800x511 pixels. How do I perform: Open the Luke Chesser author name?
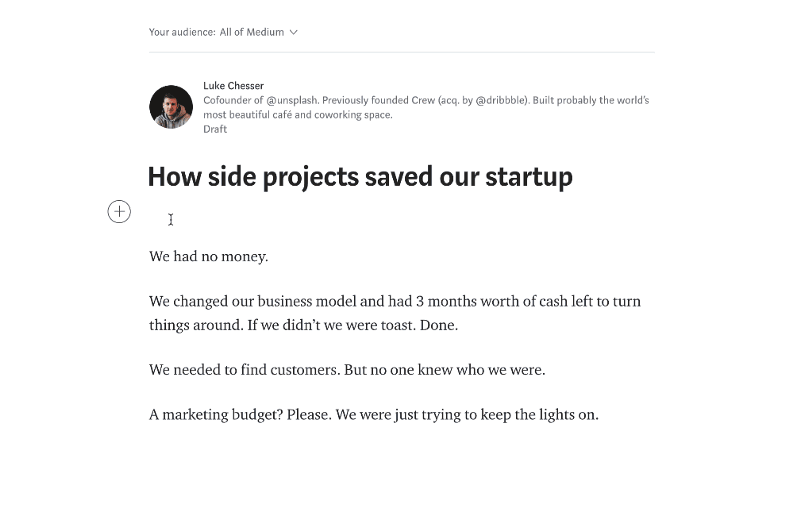[233, 85]
